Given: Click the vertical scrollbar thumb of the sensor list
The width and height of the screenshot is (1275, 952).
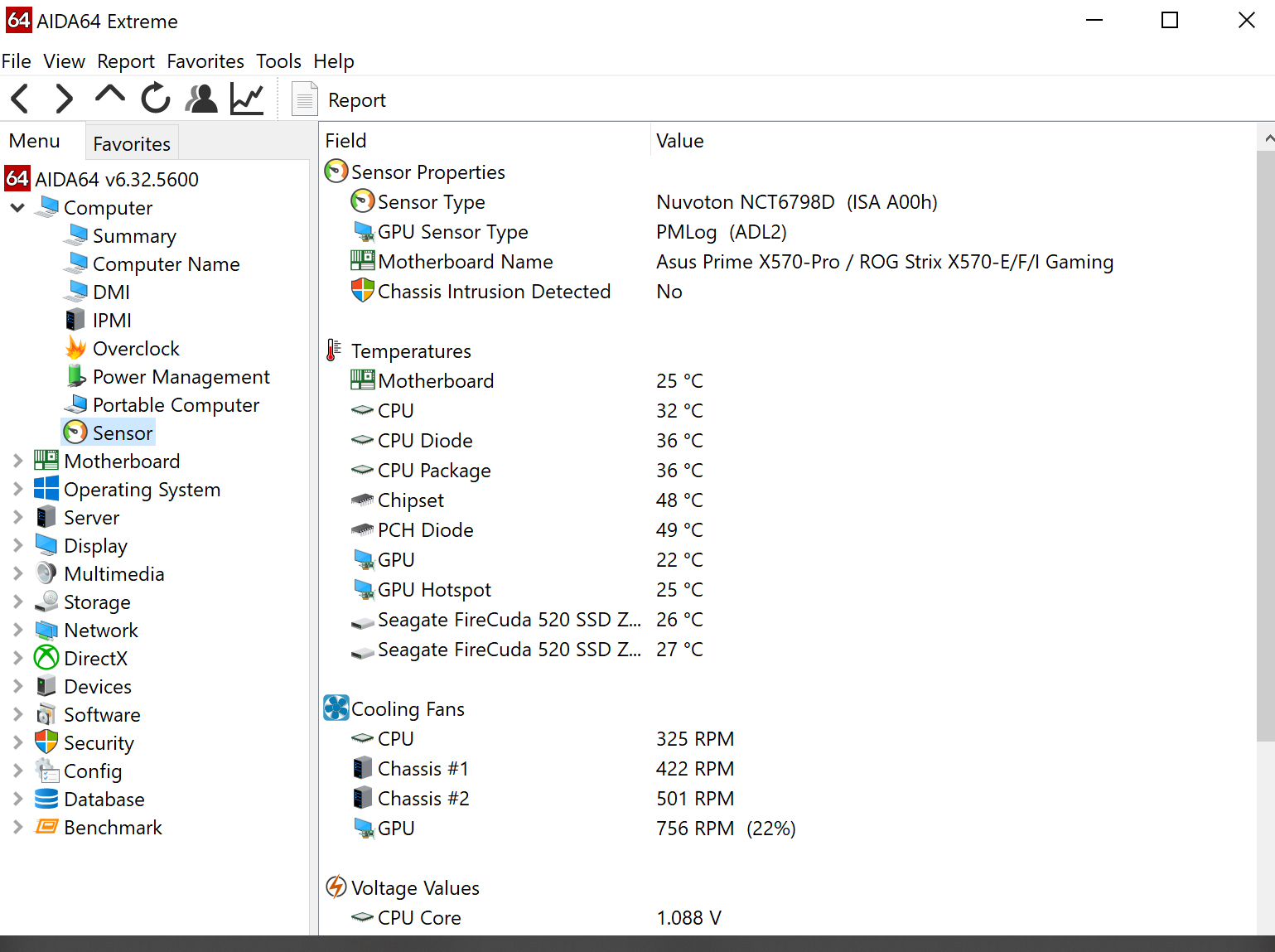Looking at the screenshot, I should click(x=1266, y=447).
